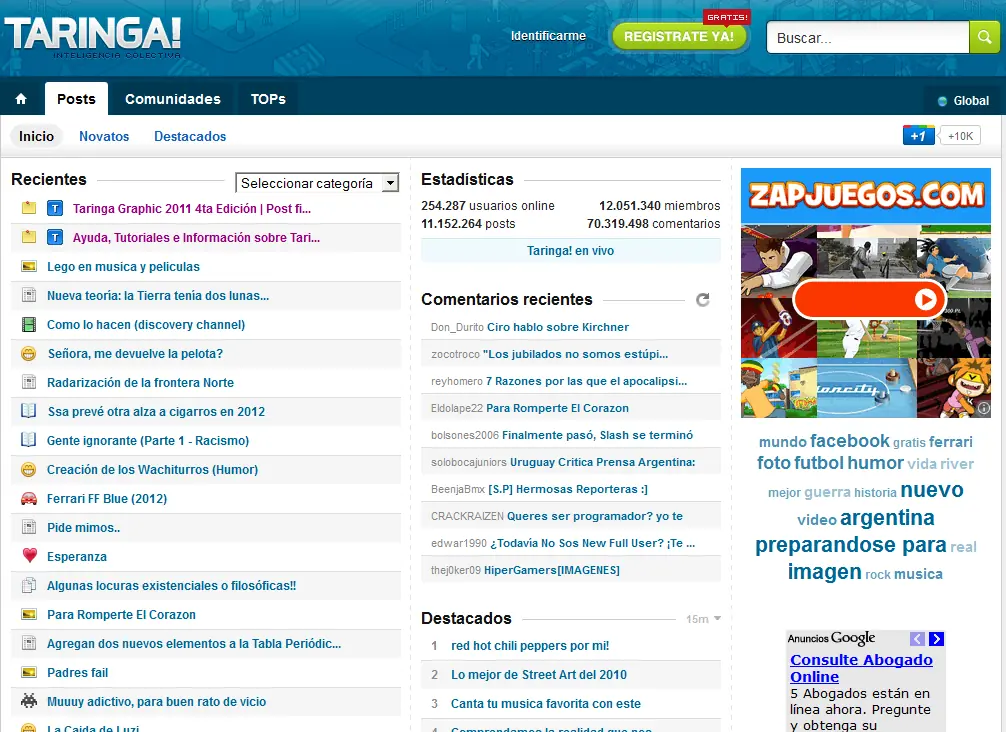Click the home icon in navigation bar
This screenshot has width=1006, height=732.
click(21, 99)
